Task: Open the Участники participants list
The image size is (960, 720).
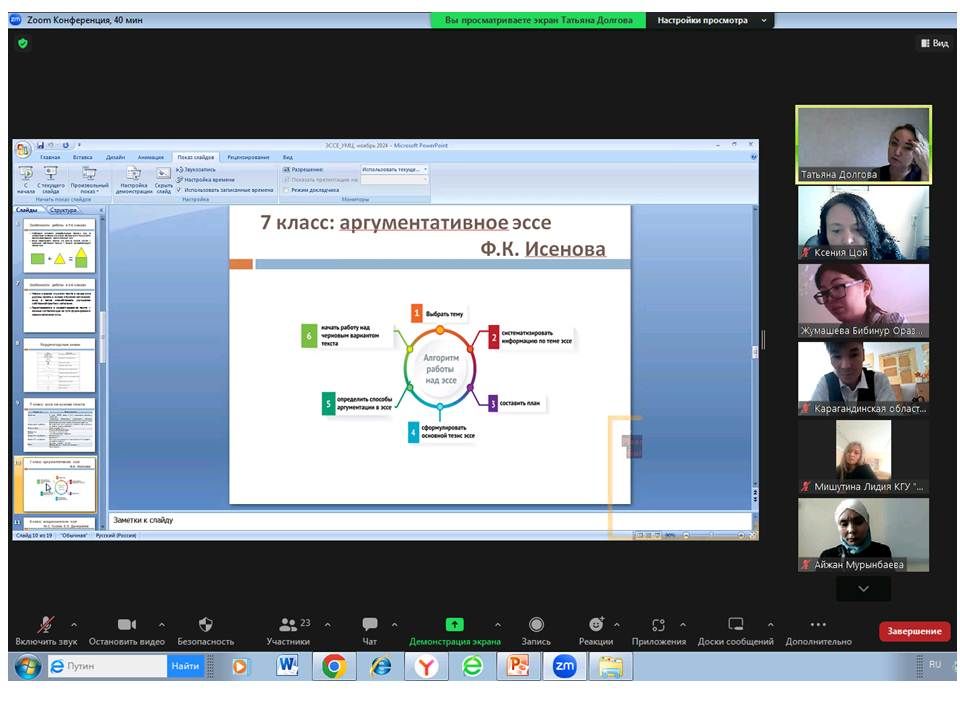Action: pyautogui.click(x=288, y=625)
